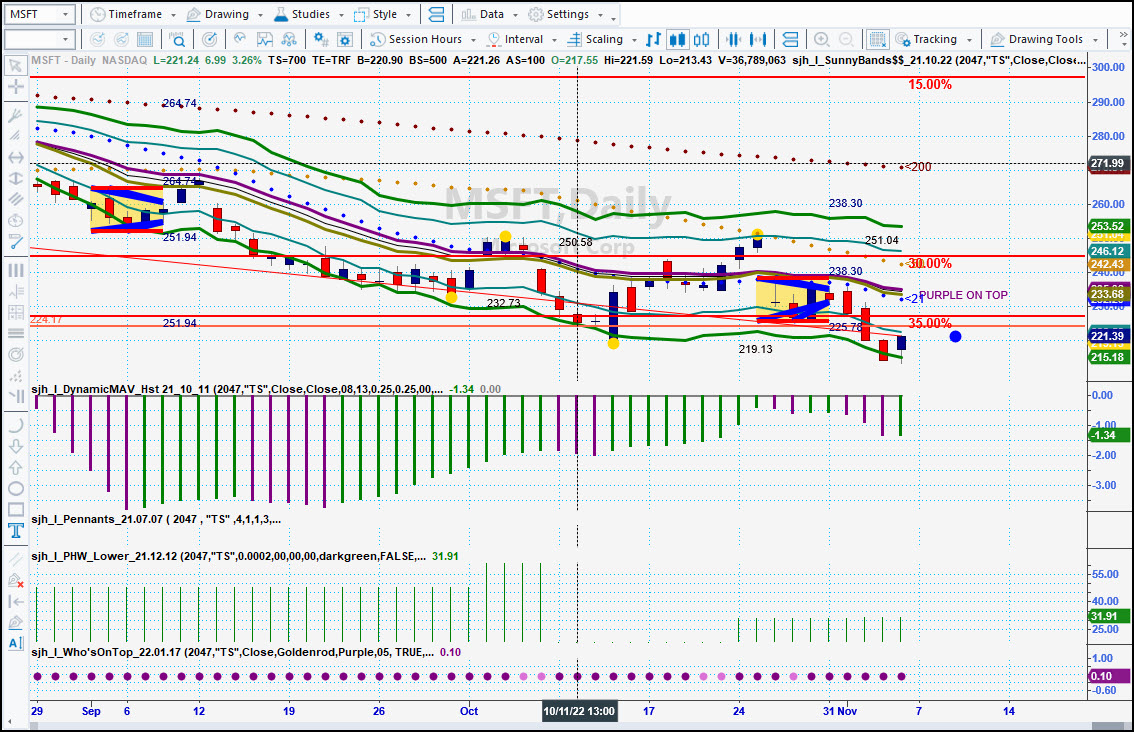
Task: Open the Data menu
Action: [490, 14]
